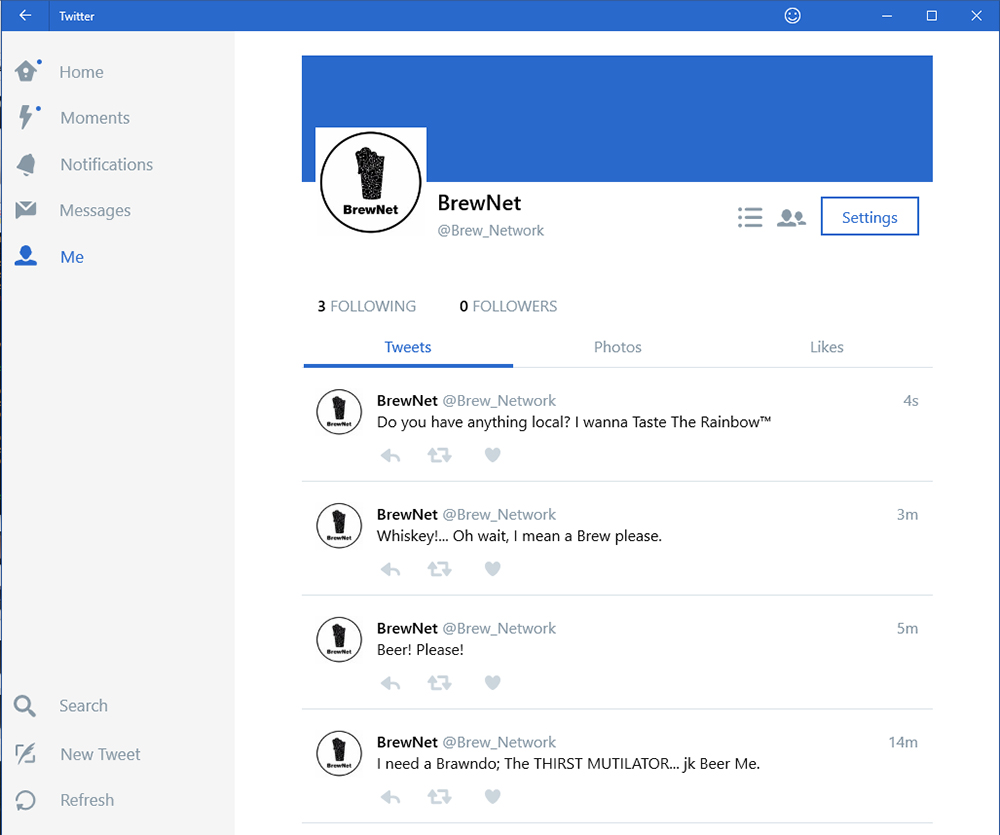Click the Twitter title in the title bar
1000x835 pixels.
click(x=77, y=17)
